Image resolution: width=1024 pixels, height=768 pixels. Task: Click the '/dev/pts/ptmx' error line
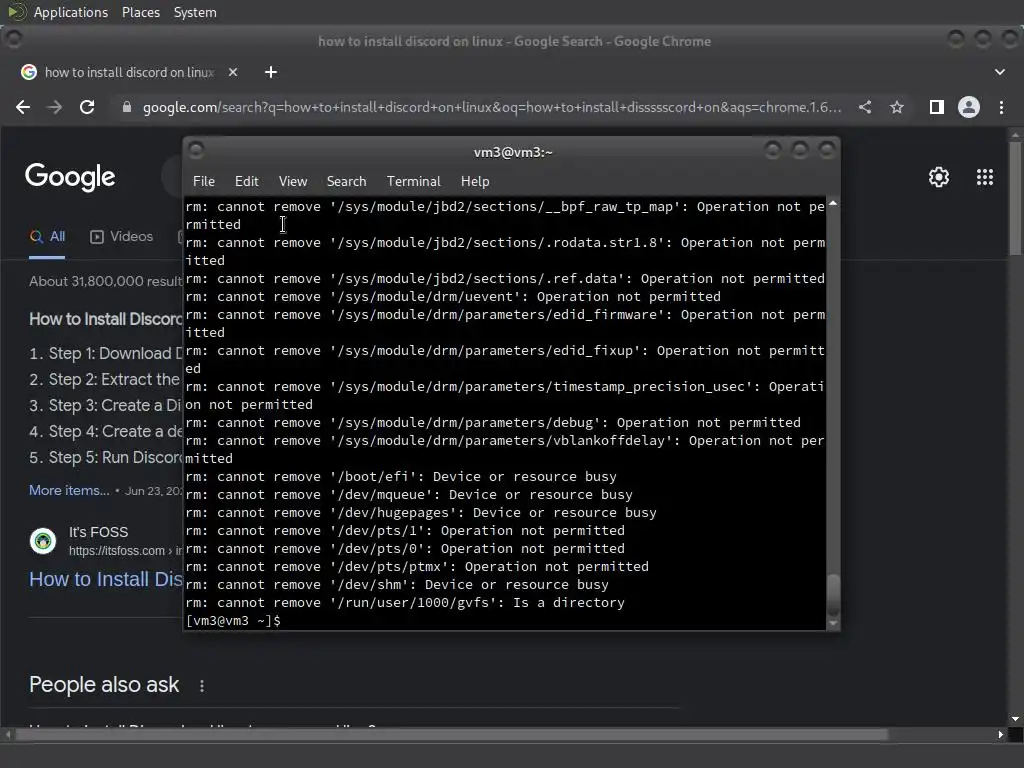pyautogui.click(x=417, y=567)
